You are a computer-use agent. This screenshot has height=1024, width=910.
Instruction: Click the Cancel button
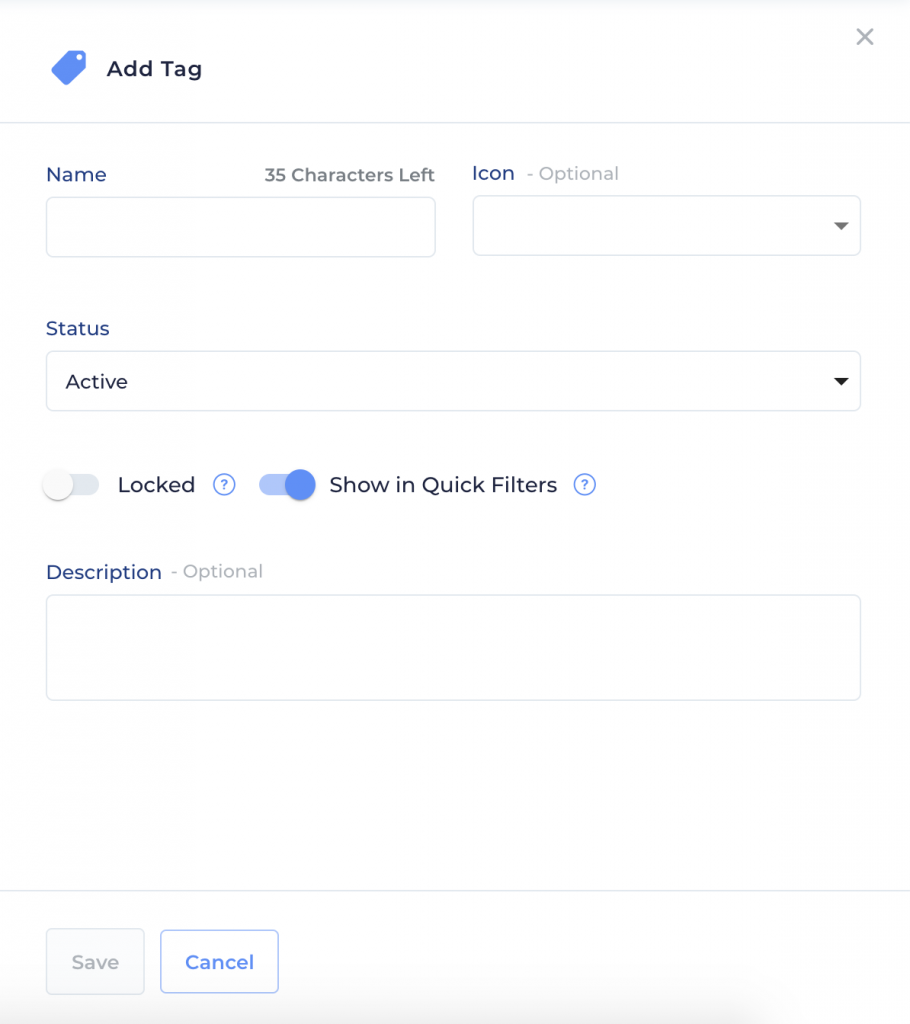point(219,961)
